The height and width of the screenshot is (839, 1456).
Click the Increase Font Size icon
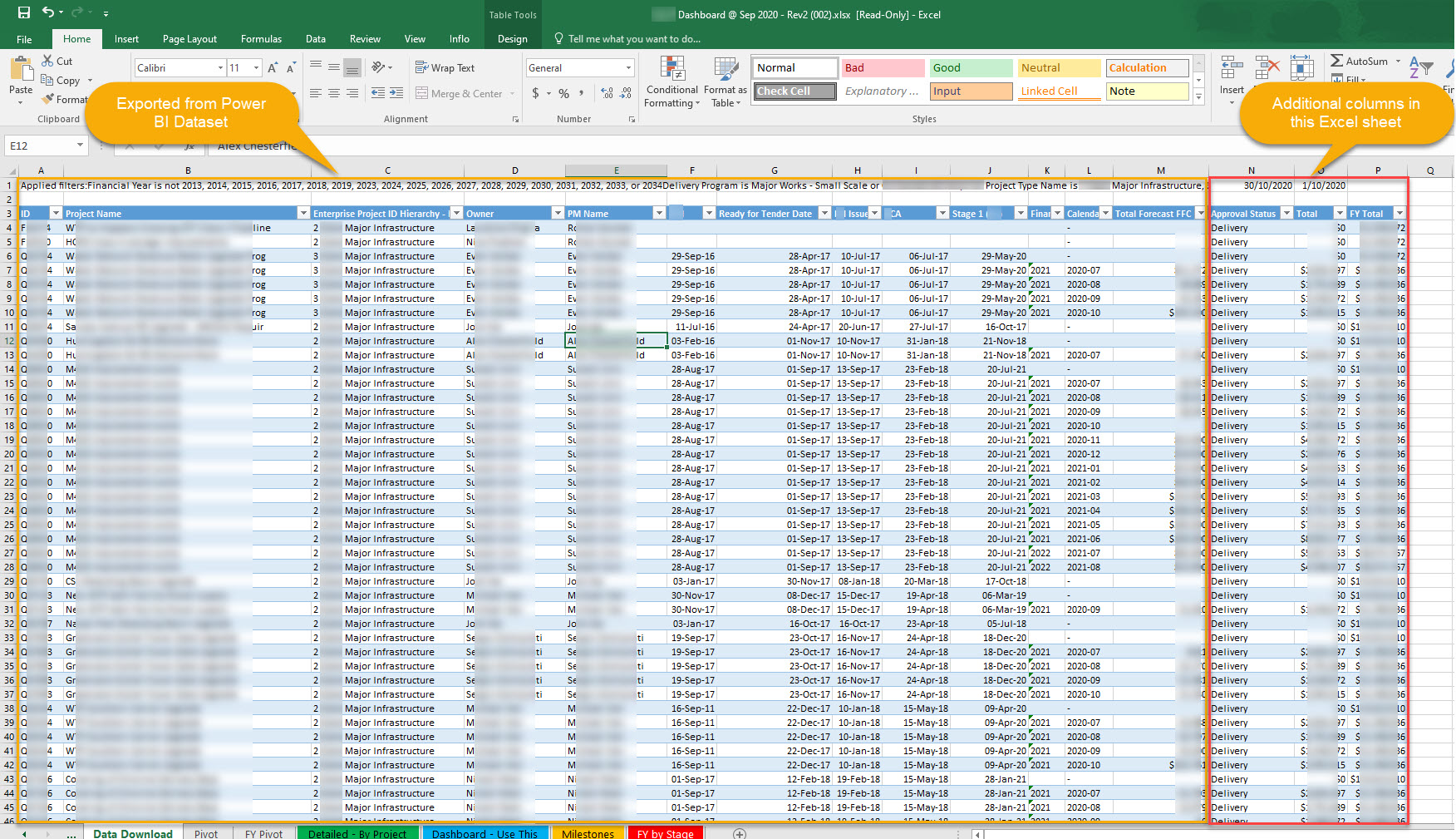[x=273, y=68]
